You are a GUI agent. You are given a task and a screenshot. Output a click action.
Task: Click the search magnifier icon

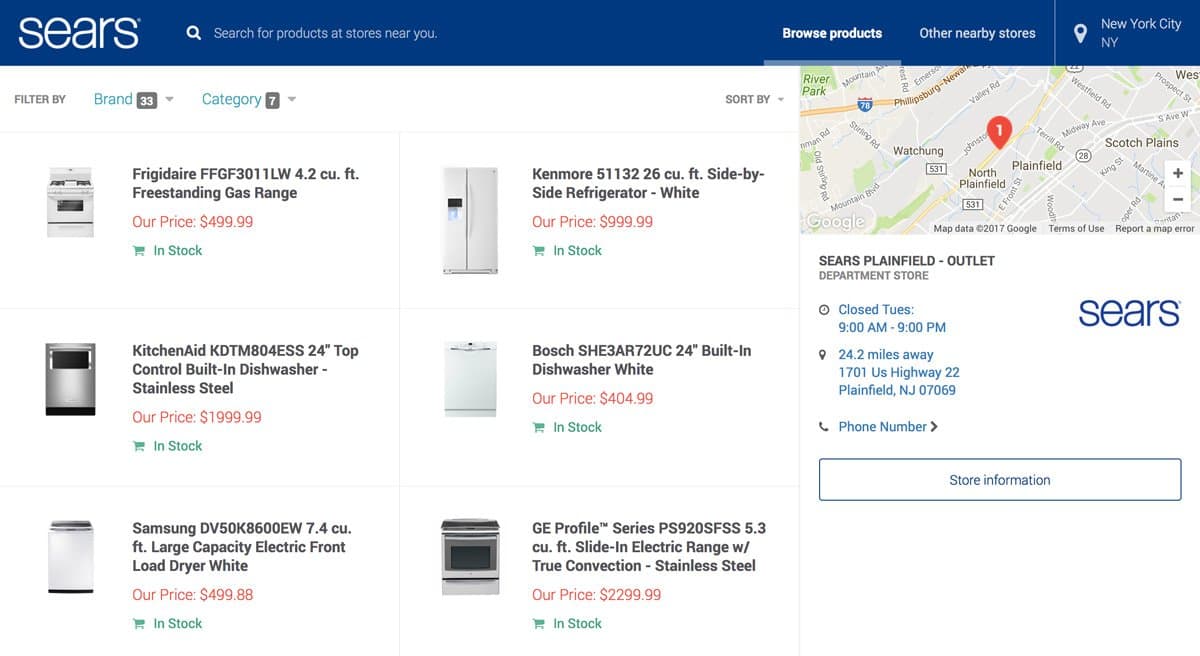point(194,33)
